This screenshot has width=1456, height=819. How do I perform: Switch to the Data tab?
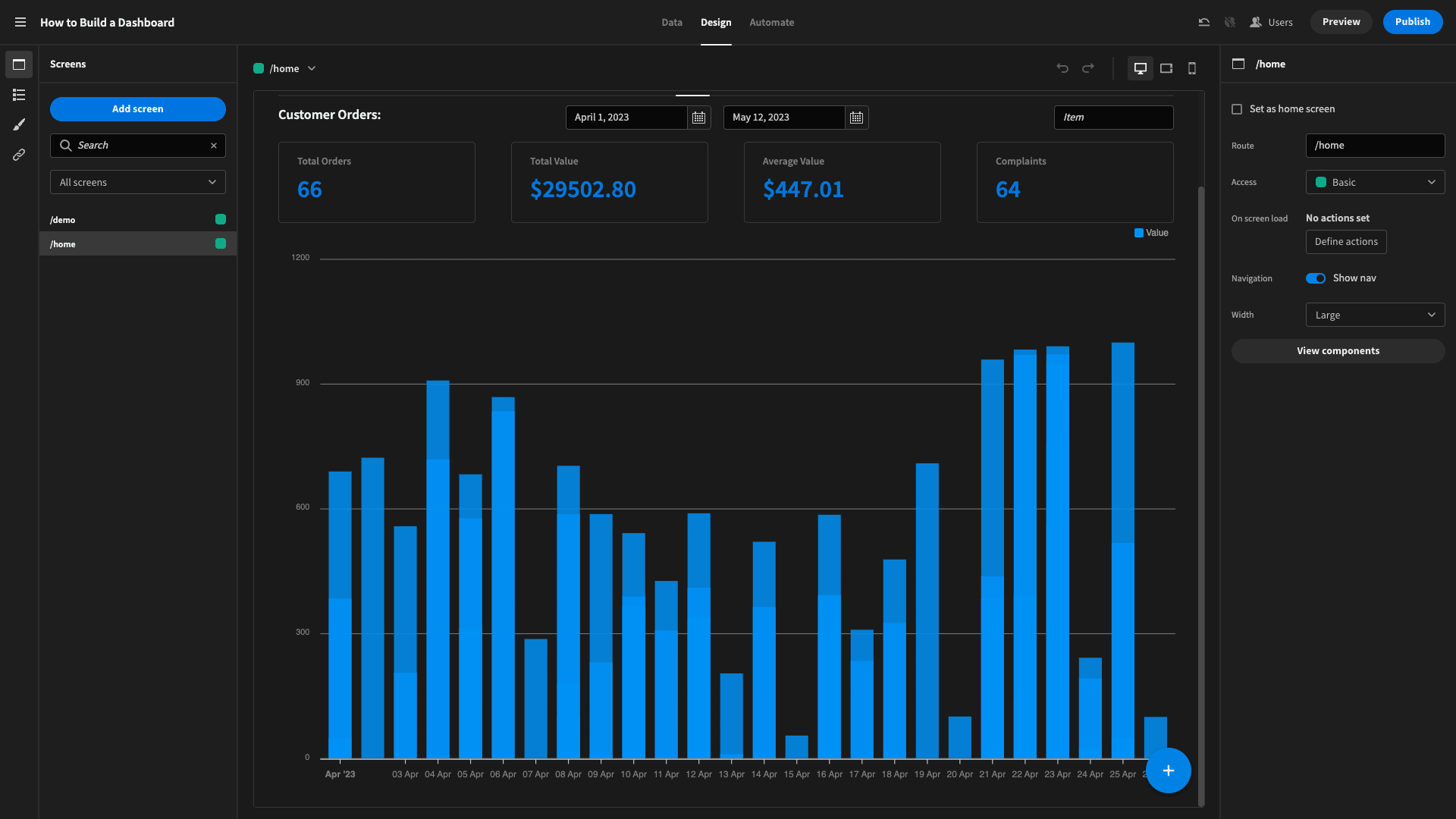click(x=672, y=22)
